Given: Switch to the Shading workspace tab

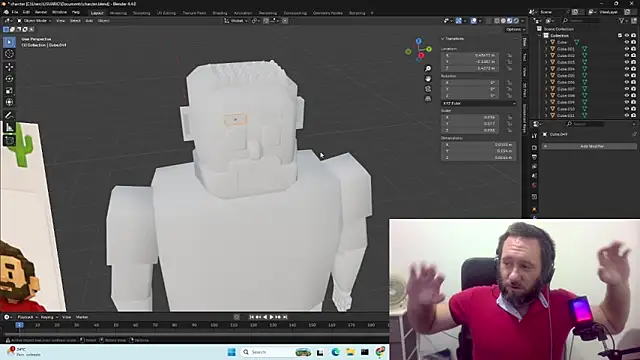Looking at the screenshot, I should 220,13.
